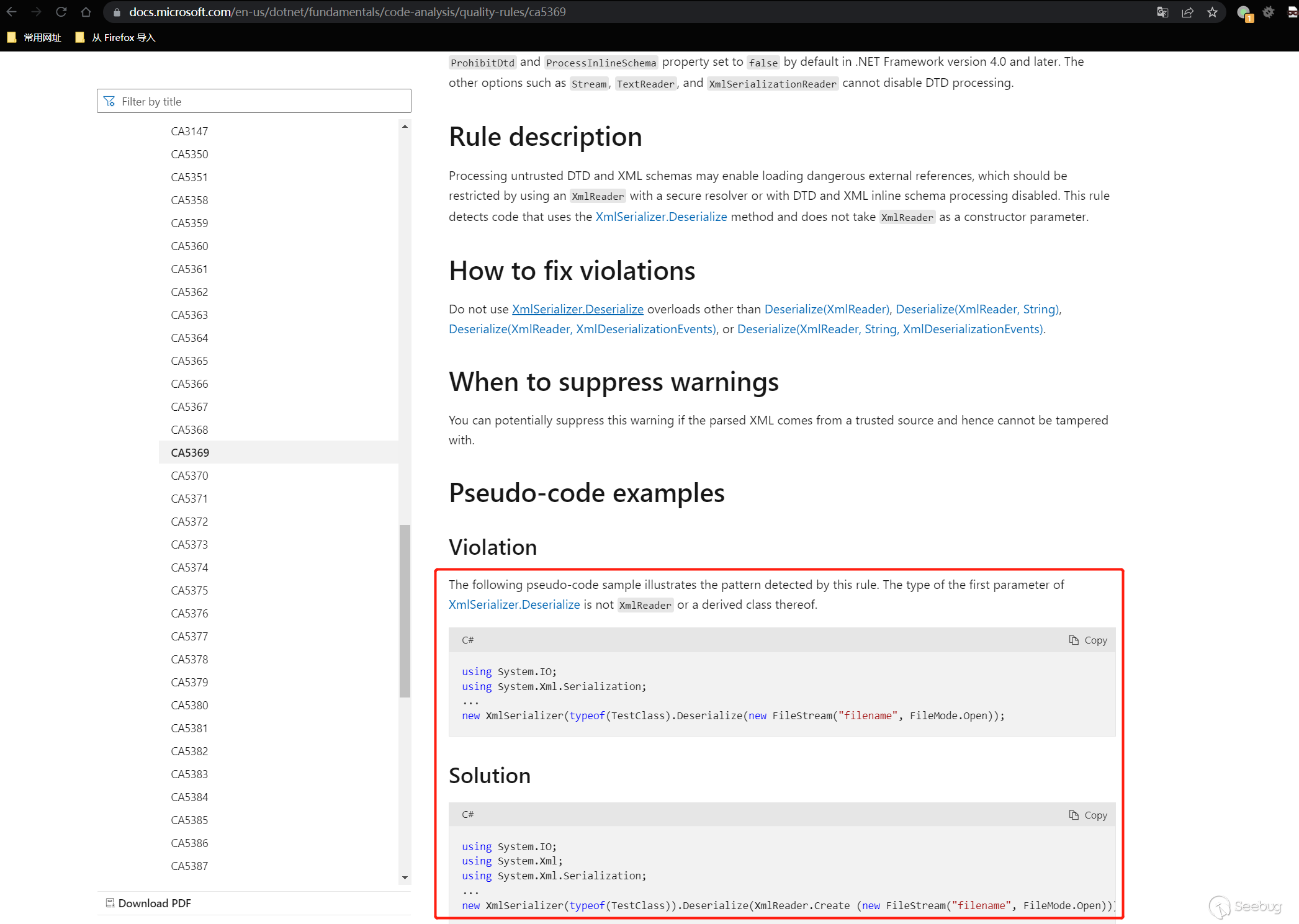This screenshot has height=924, width=1299.
Task: Click the site lock icon in address bar
Action: 117,12
